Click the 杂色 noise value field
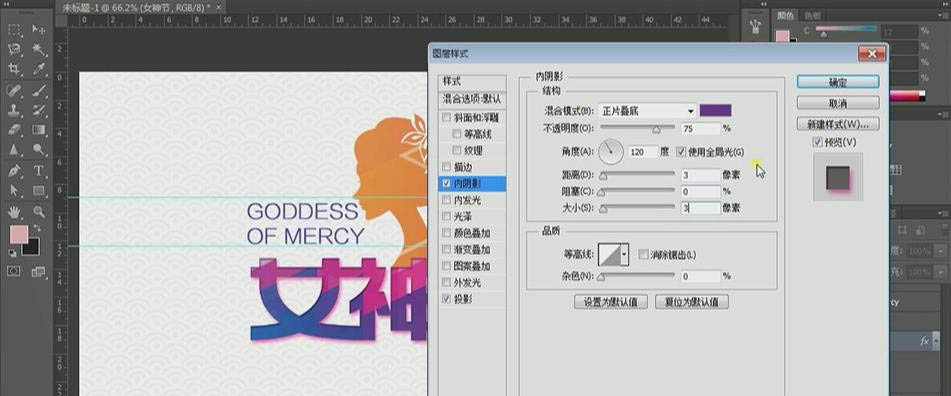Viewport: 951px width, 396px height. [x=700, y=276]
